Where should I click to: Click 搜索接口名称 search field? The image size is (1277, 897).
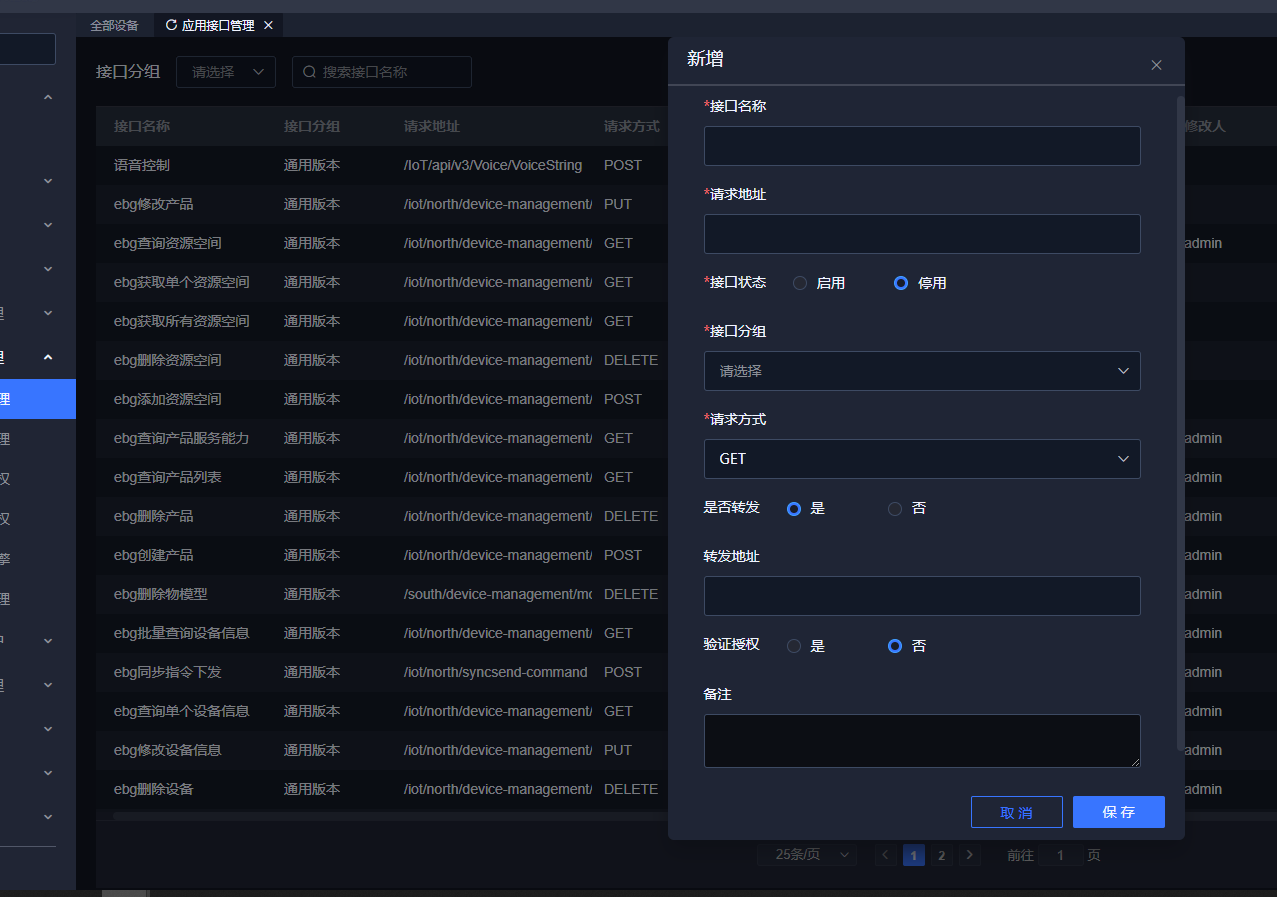click(382, 72)
